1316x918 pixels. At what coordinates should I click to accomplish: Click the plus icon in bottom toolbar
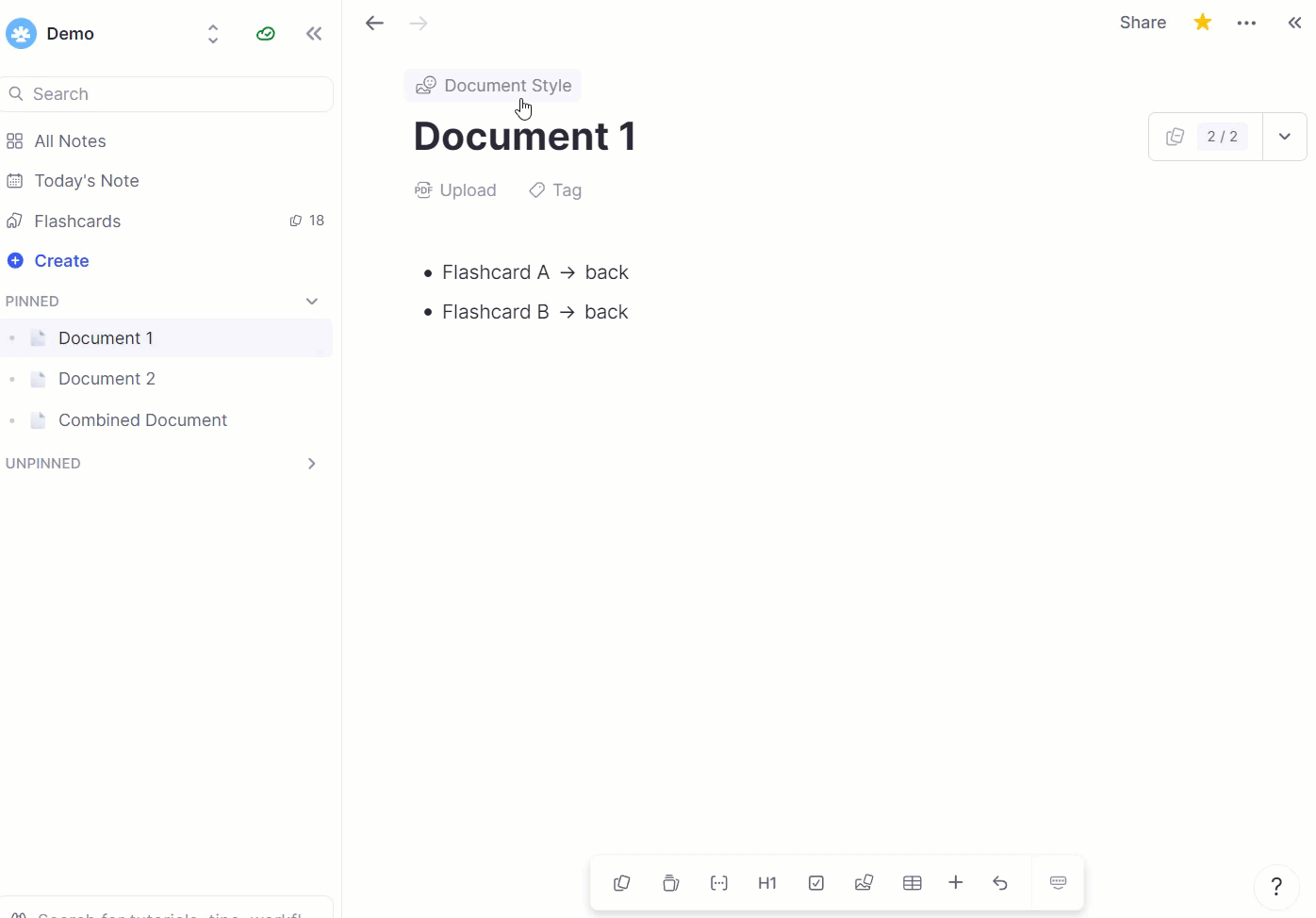956,883
